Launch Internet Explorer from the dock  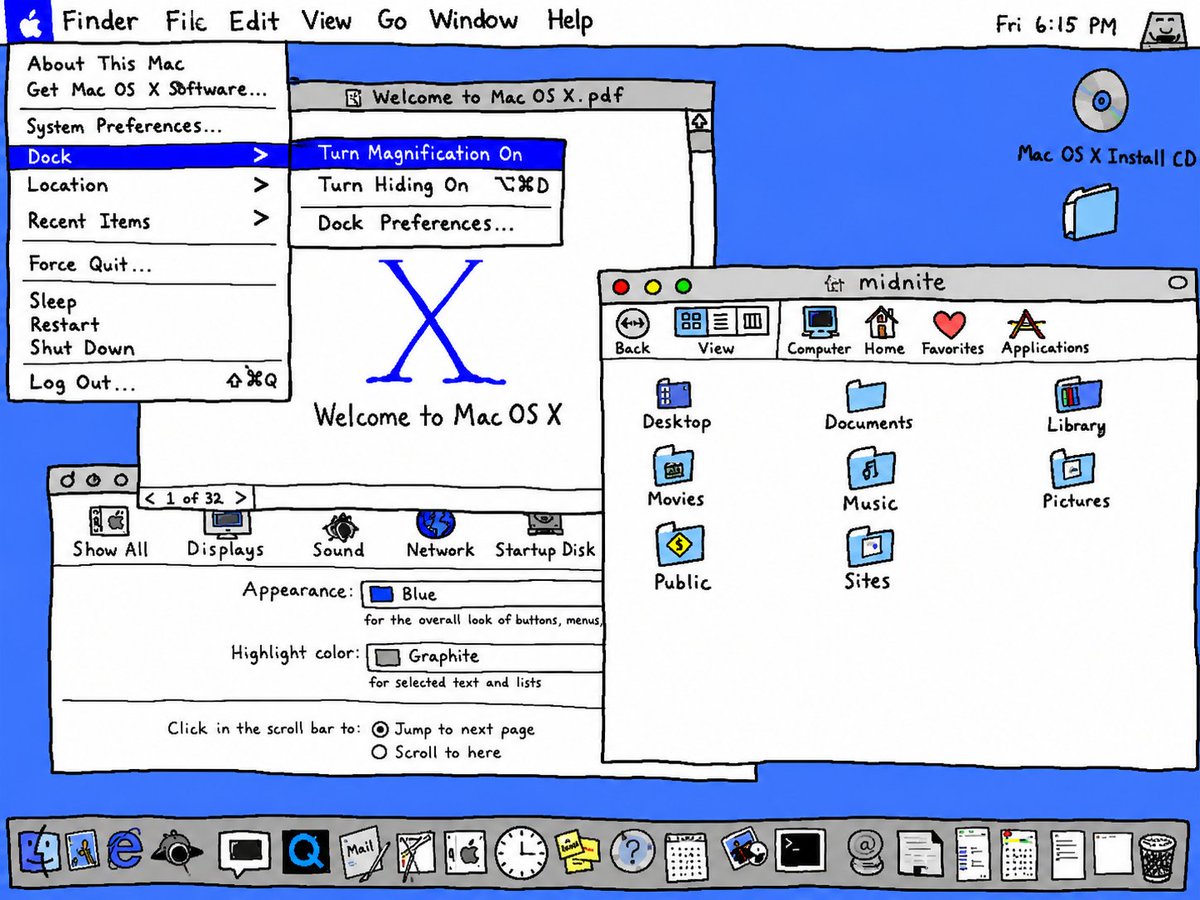pyautogui.click(x=125, y=851)
